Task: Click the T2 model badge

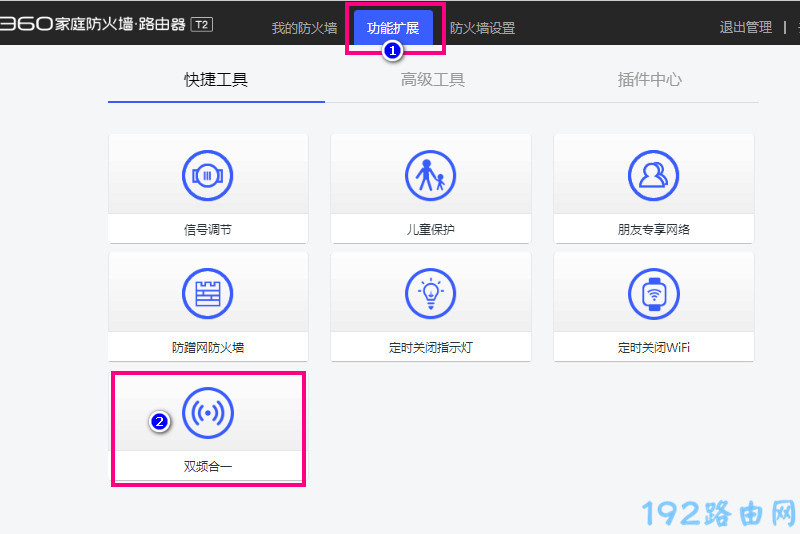Action: tap(201, 25)
